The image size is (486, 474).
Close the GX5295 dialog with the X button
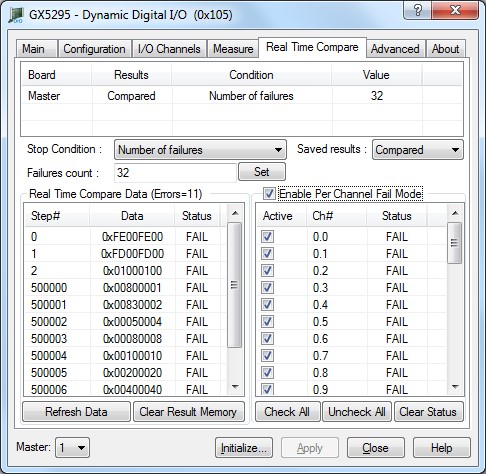pyautogui.click(x=455, y=10)
